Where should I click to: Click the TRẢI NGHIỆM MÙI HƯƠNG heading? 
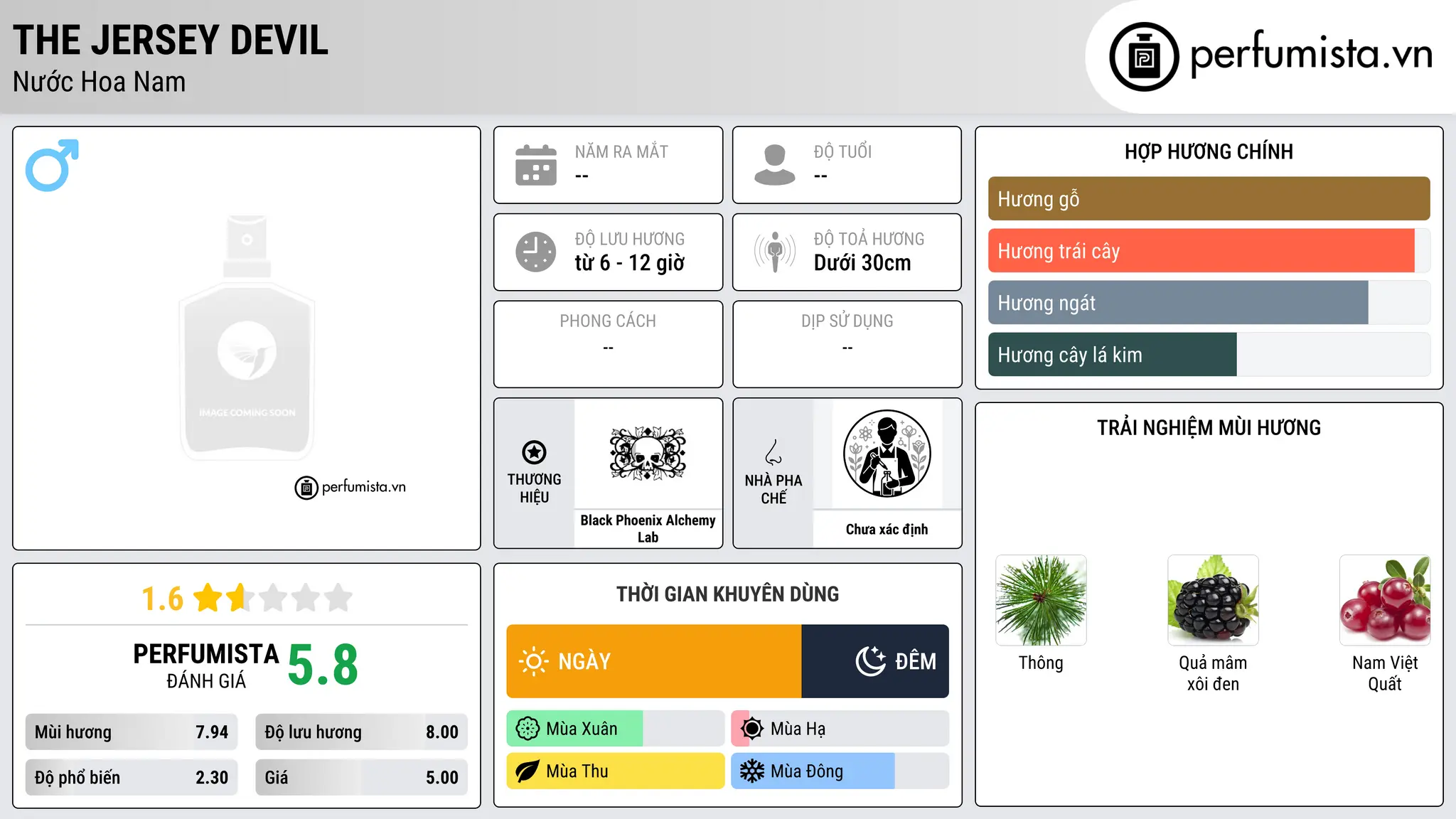coord(1209,427)
